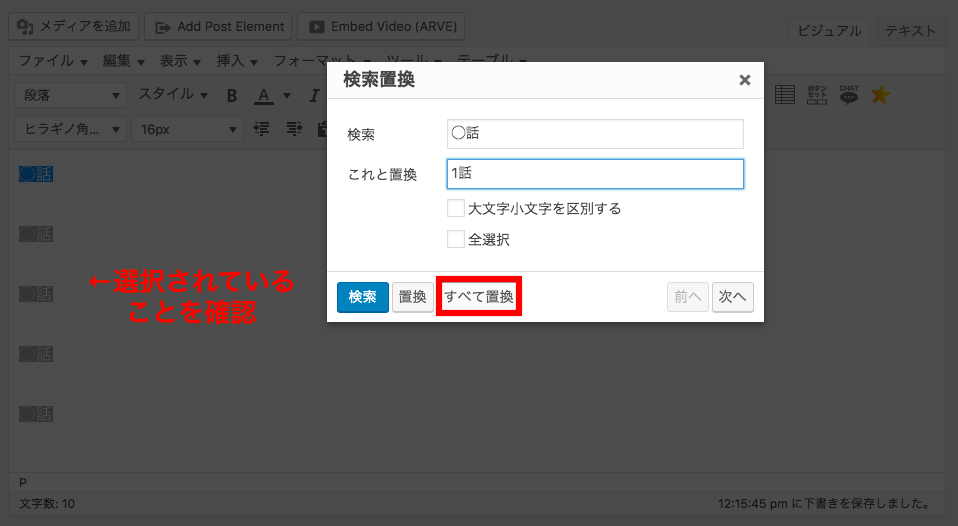The height and width of the screenshot is (526, 958).
Task: Open the ヒラギノ角 font family dropdown
Action: (70, 129)
